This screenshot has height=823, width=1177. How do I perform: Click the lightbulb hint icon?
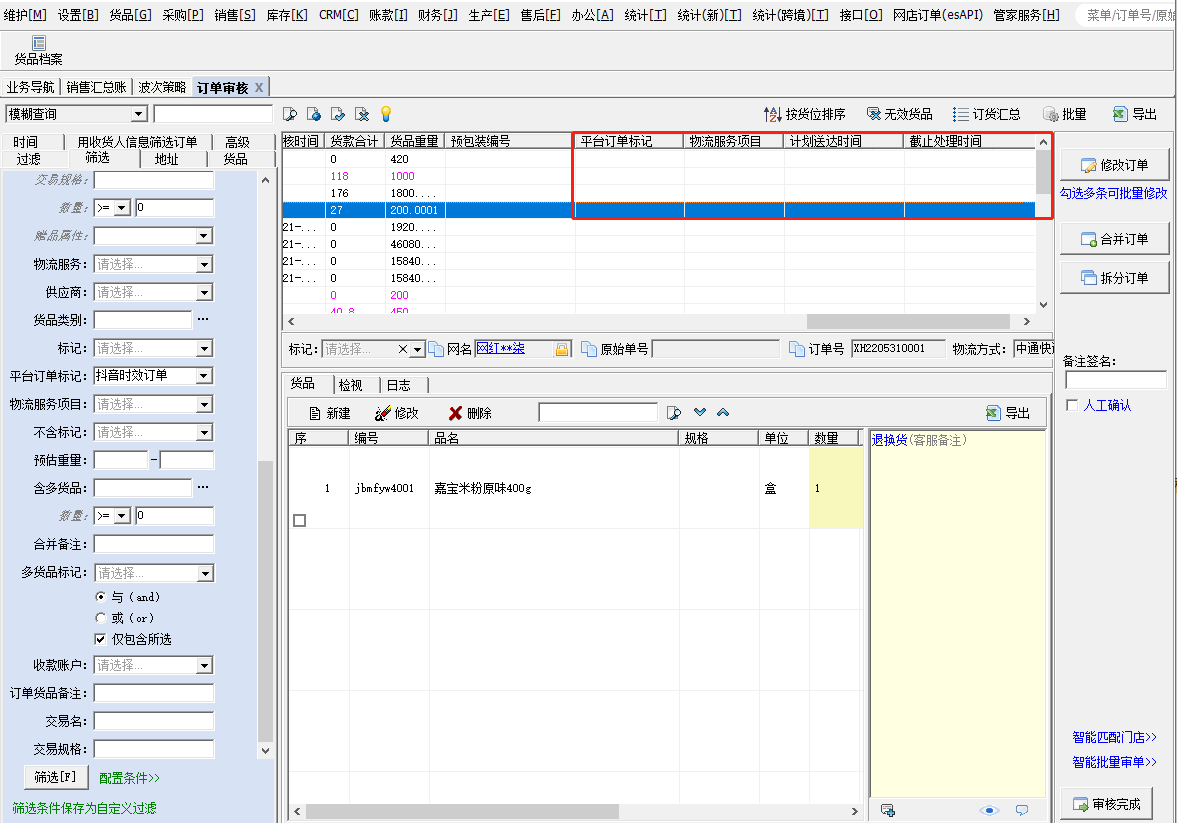coord(386,114)
